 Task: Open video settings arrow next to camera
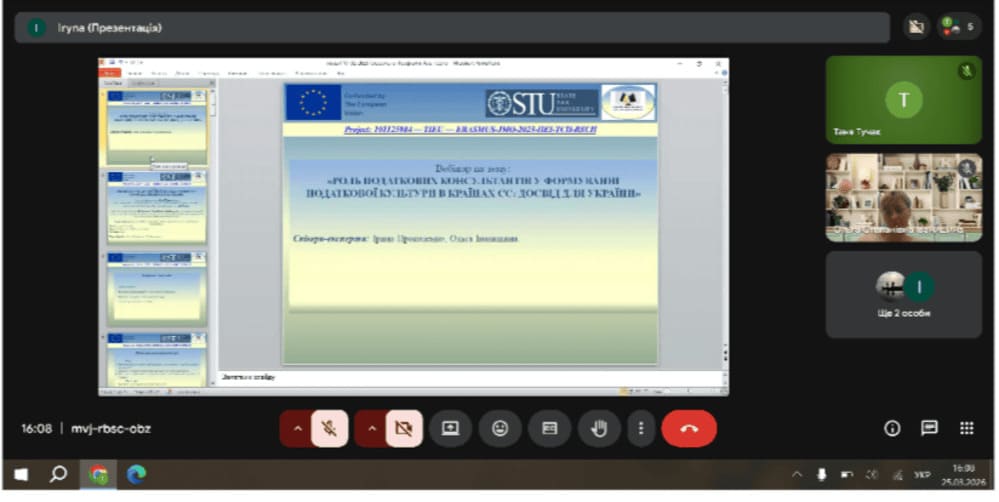click(x=371, y=428)
